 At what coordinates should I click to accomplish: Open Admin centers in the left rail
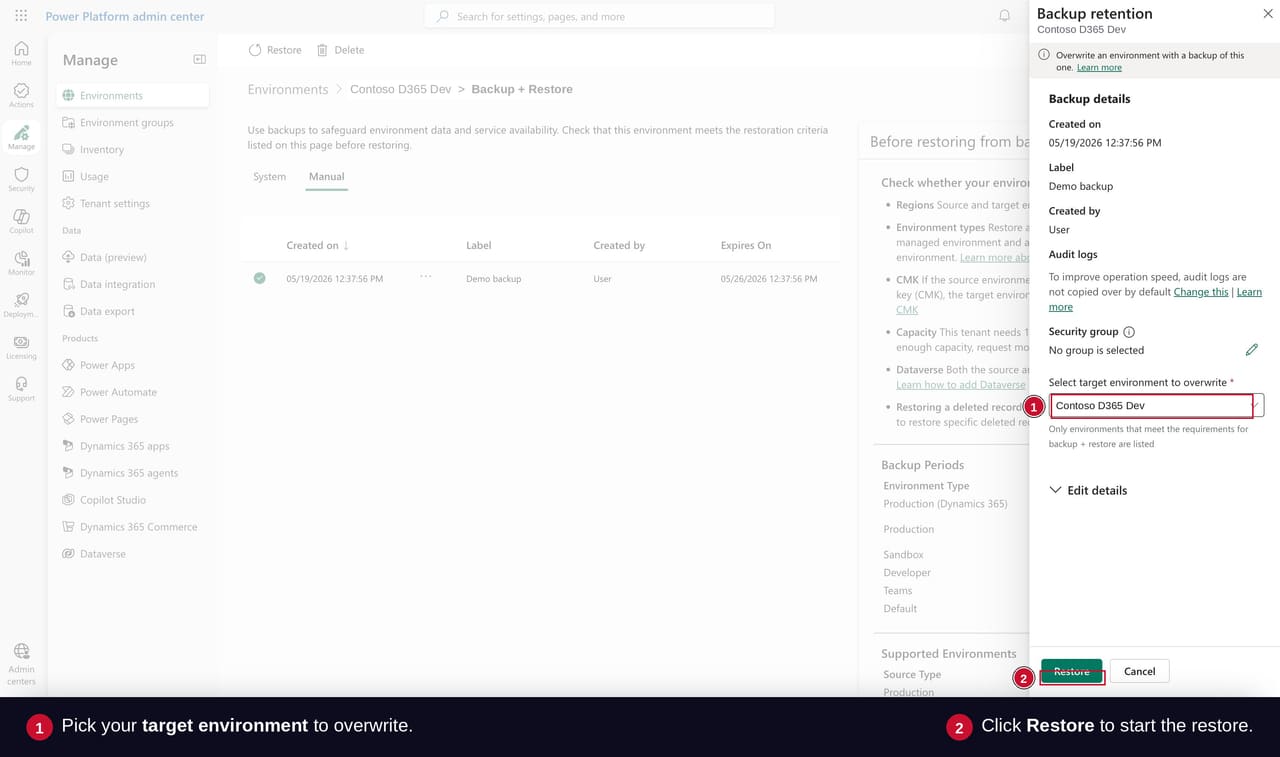[21, 664]
